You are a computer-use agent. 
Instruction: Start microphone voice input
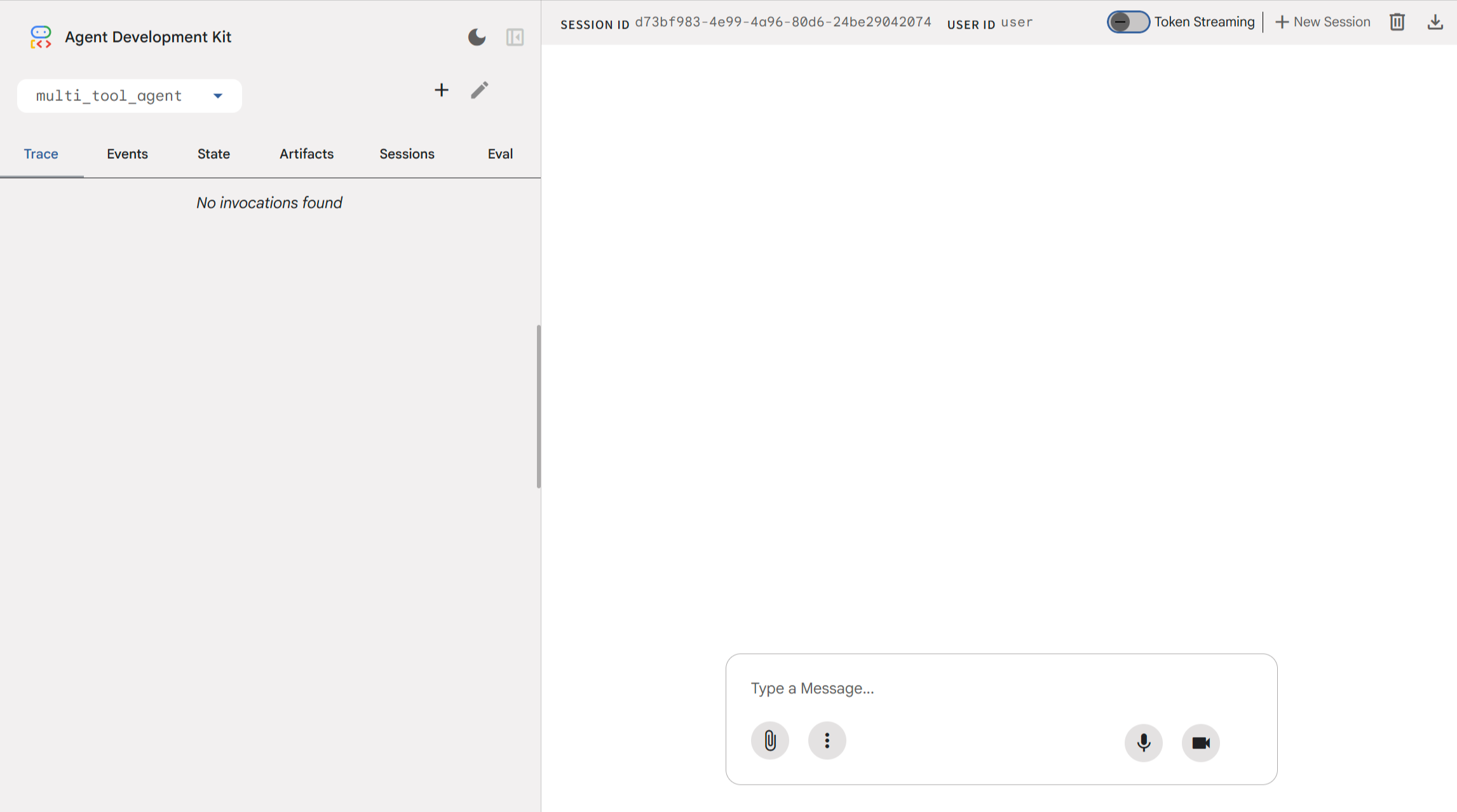[1143, 743]
